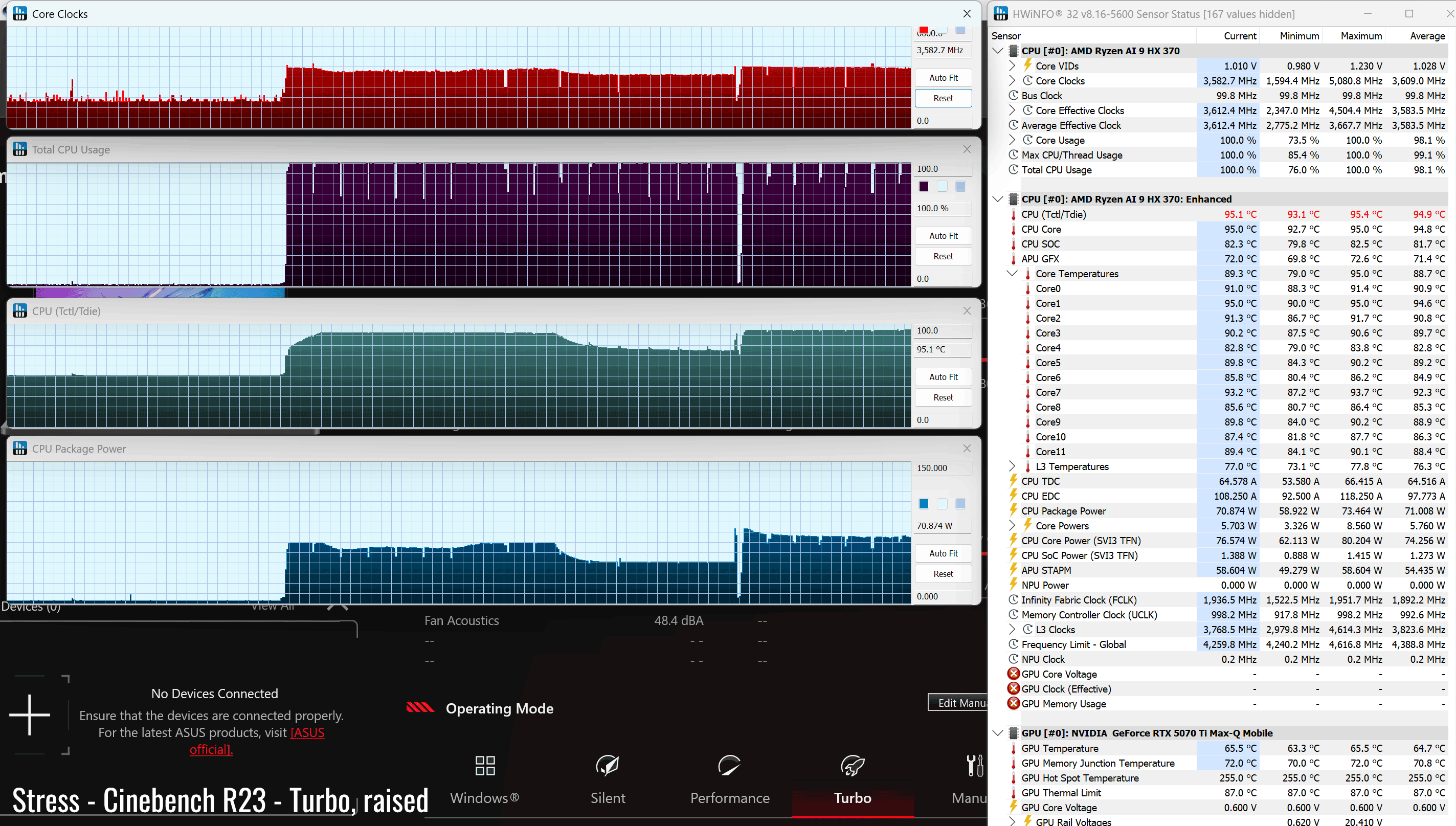
Task: Collapse the Core Temperatures subtree
Action: [x=1012, y=274]
